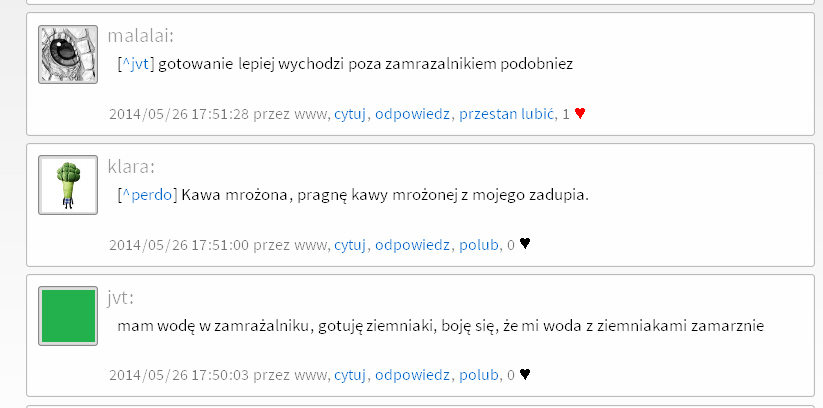Open malalai's eye avatar image
This screenshot has height=408, width=823.
tap(68, 55)
